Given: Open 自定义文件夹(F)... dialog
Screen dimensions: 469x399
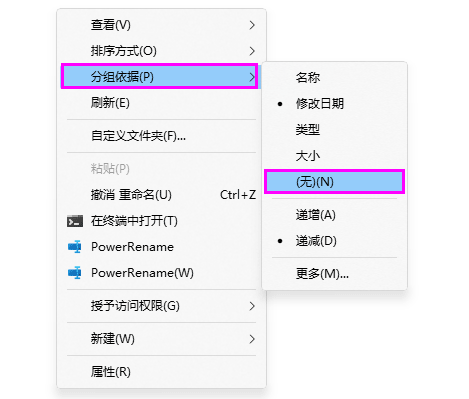Looking at the screenshot, I should 161,136.
